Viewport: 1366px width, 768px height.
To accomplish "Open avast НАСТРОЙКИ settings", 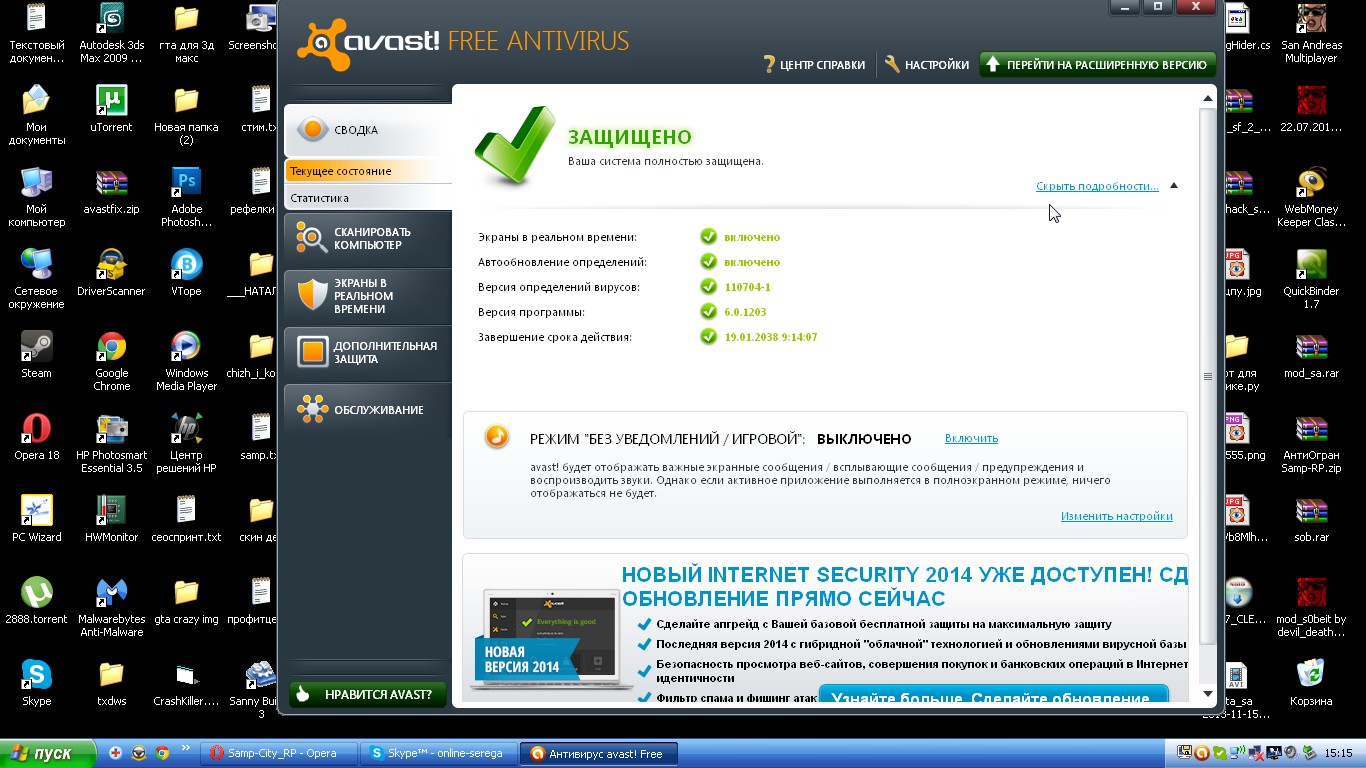I will point(927,65).
